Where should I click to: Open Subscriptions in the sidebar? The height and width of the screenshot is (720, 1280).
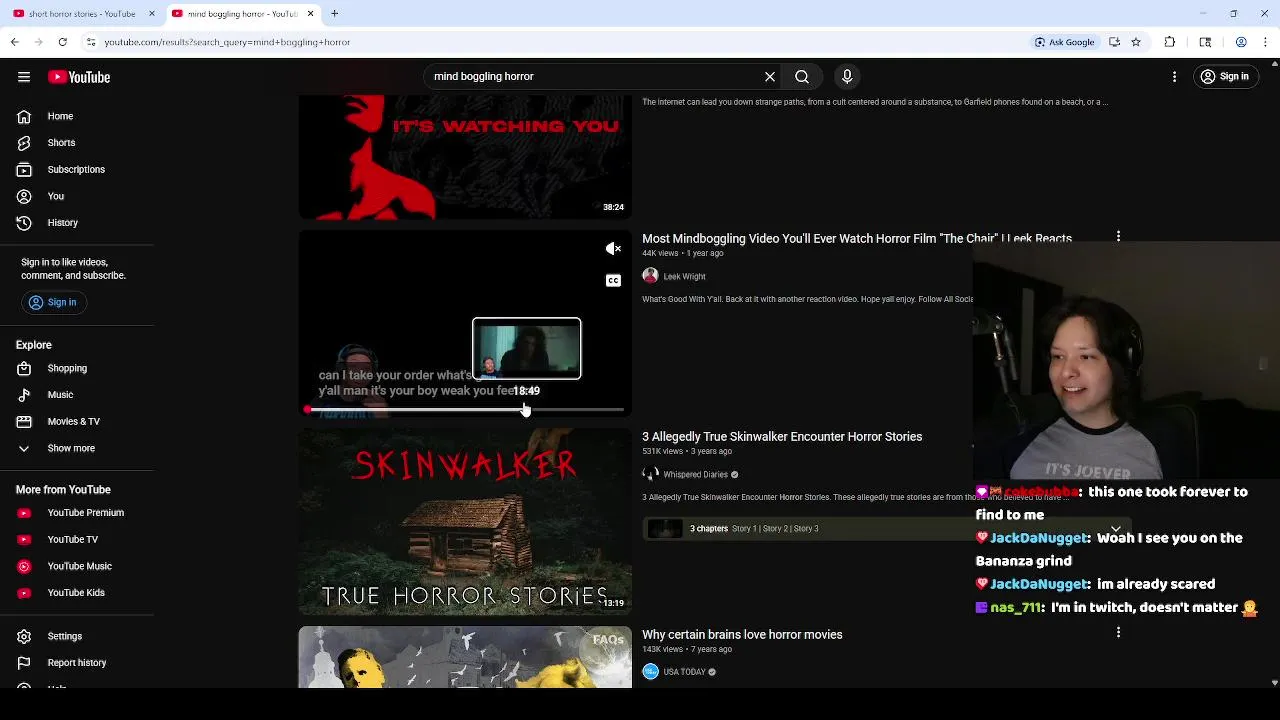[77, 169]
